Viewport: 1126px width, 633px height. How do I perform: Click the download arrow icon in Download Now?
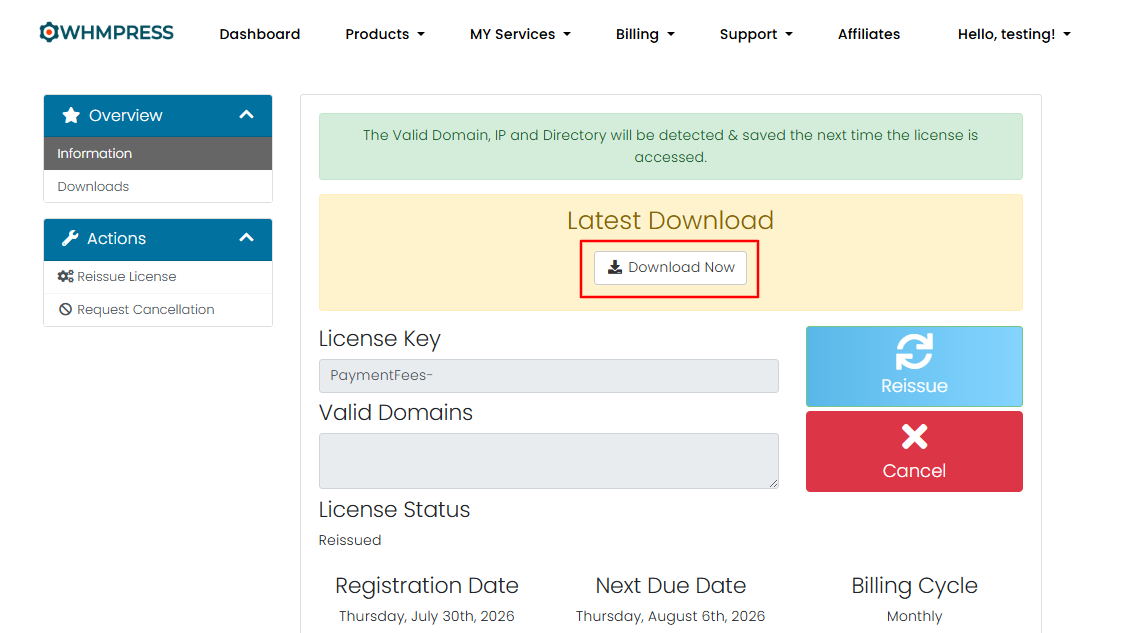click(x=615, y=267)
